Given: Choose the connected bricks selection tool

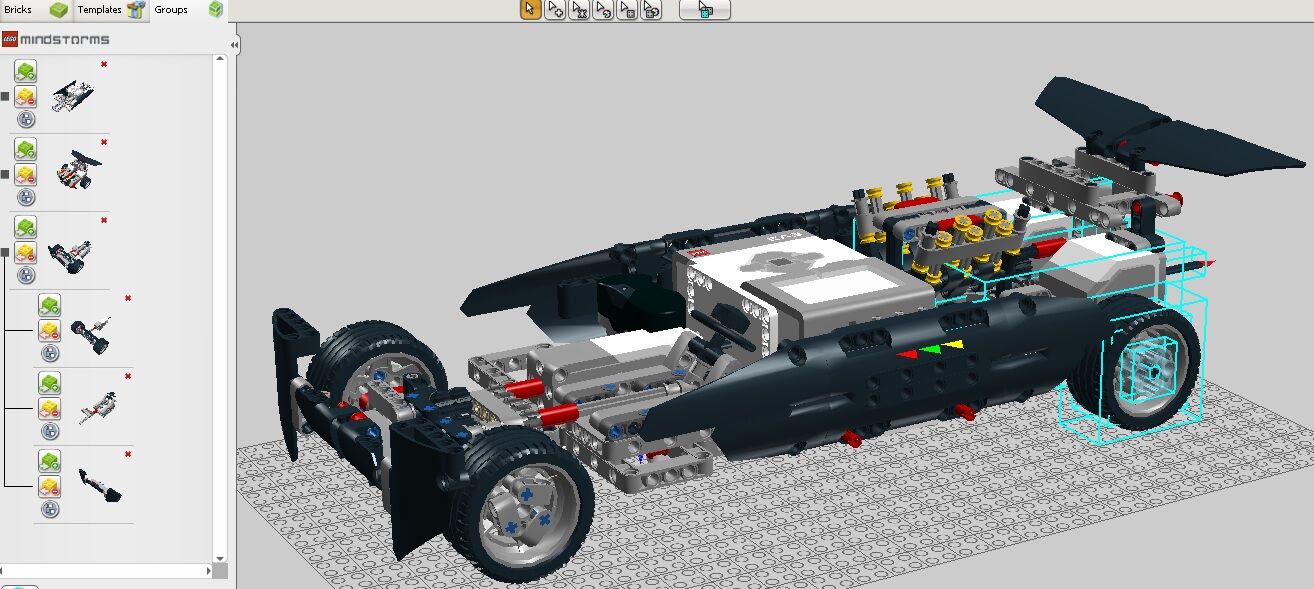Looking at the screenshot, I should point(579,10).
